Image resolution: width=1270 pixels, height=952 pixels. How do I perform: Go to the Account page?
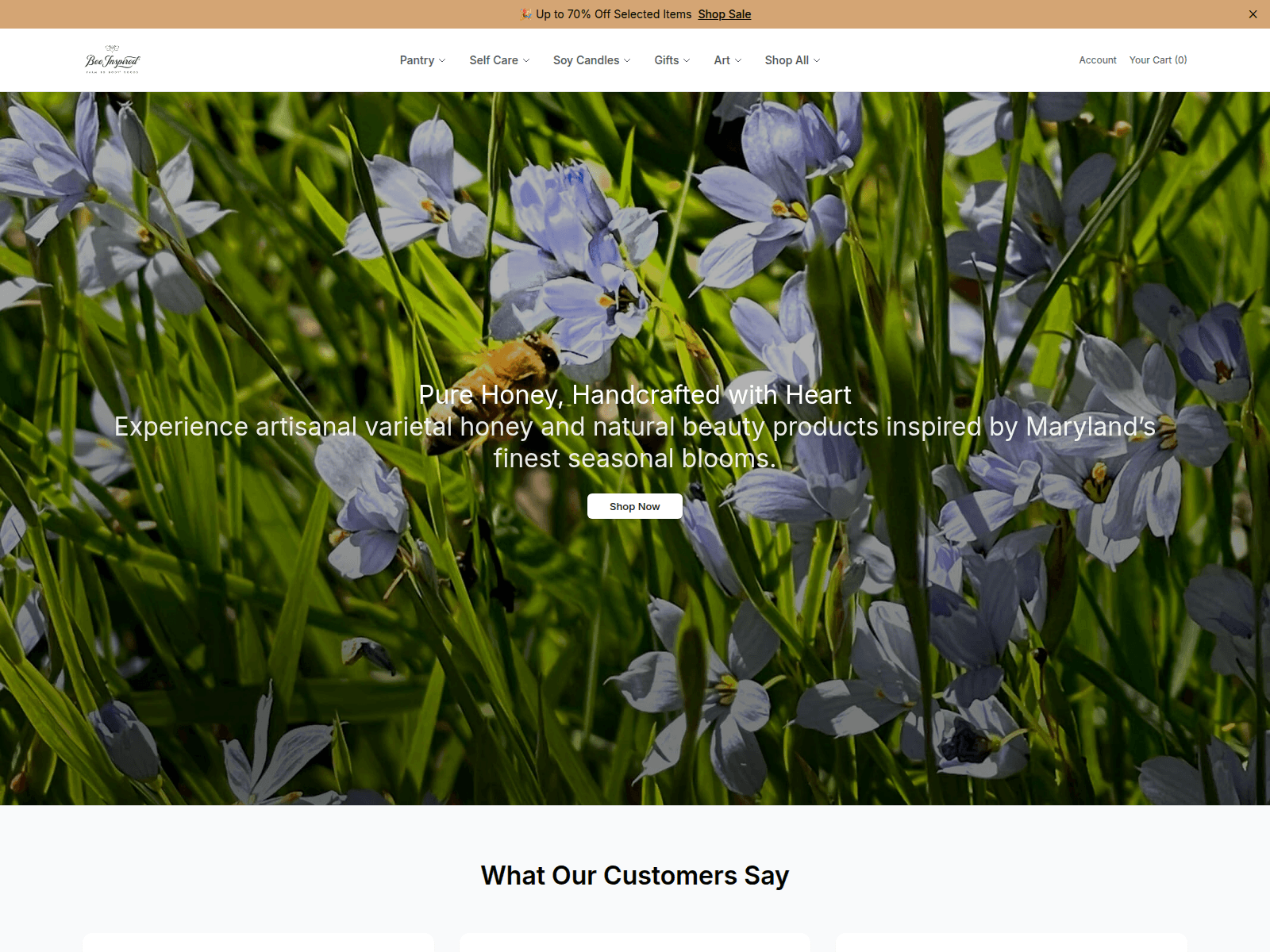point(1097,60)
